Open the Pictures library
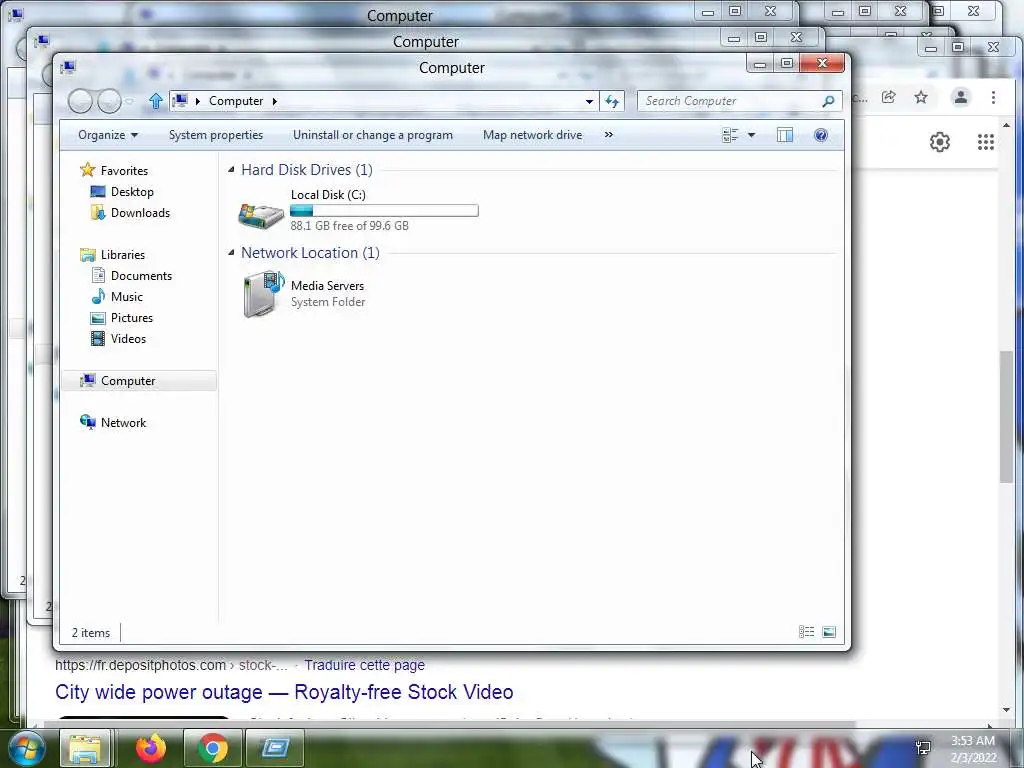The height and width of the screenshot is (768, 1024). [131, 317]
